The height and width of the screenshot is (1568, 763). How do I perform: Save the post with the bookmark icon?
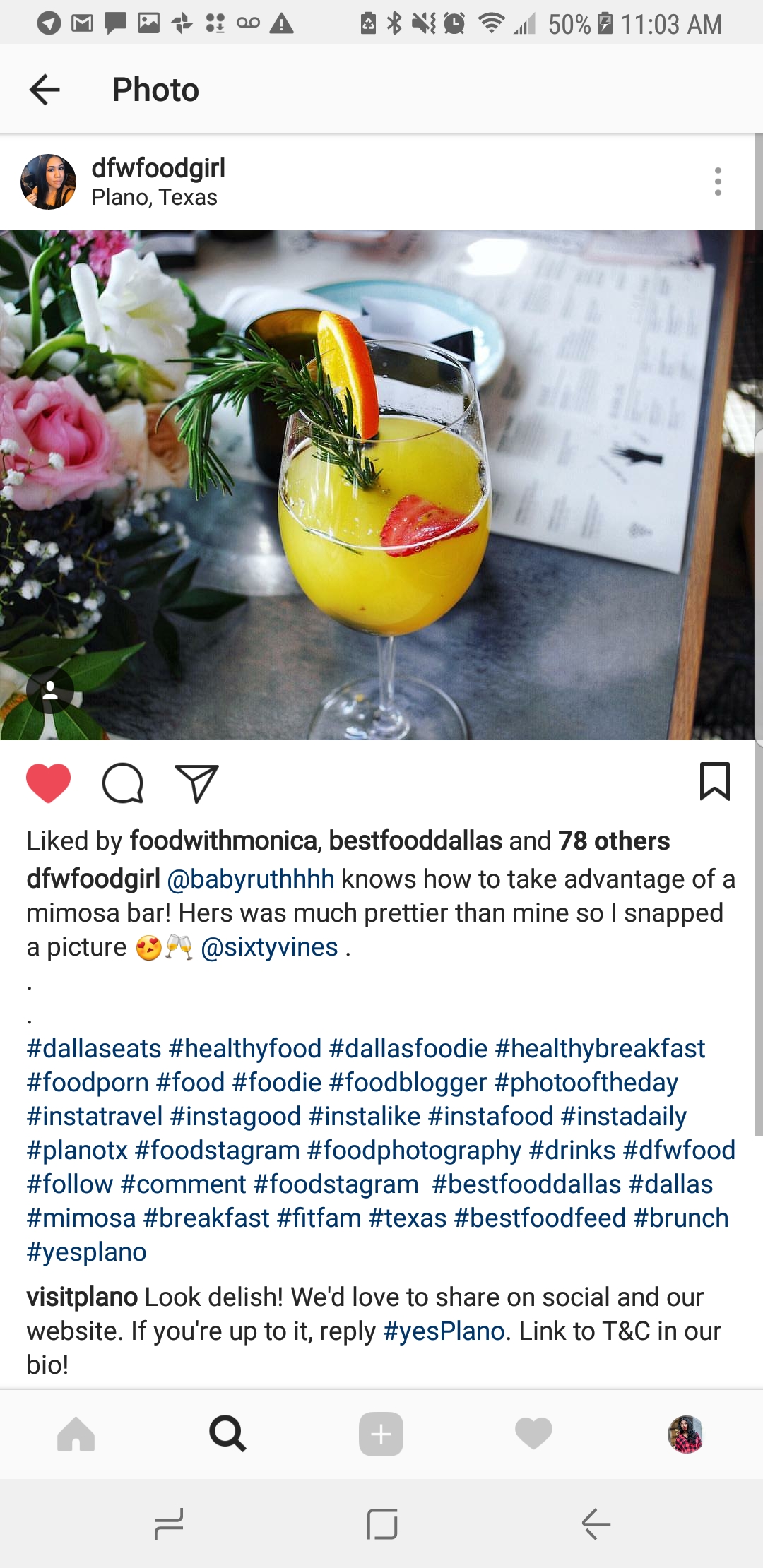(x=714, y=781)
